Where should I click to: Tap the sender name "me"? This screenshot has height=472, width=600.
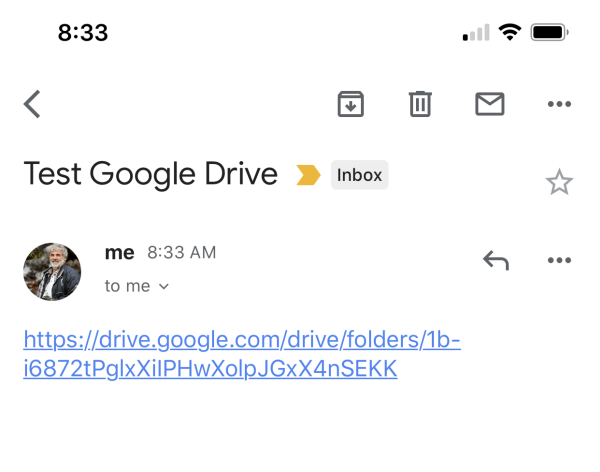coord(119,253)
